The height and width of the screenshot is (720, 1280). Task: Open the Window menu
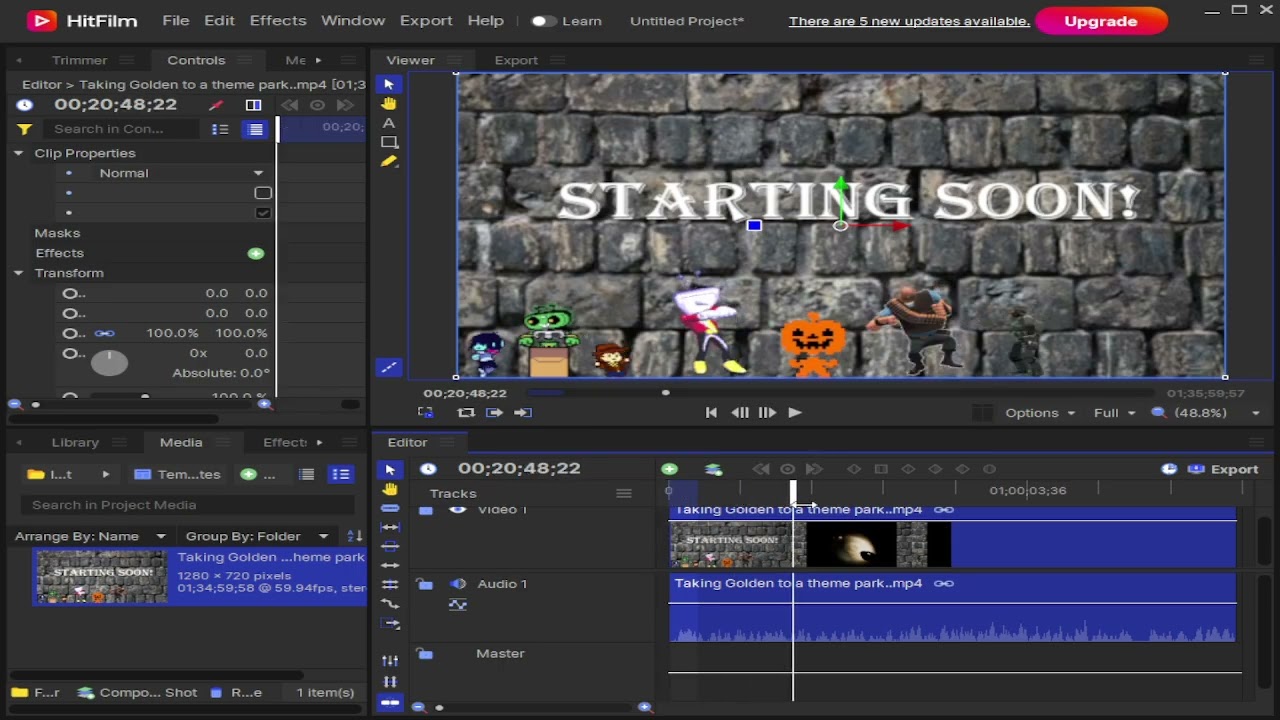353,20
